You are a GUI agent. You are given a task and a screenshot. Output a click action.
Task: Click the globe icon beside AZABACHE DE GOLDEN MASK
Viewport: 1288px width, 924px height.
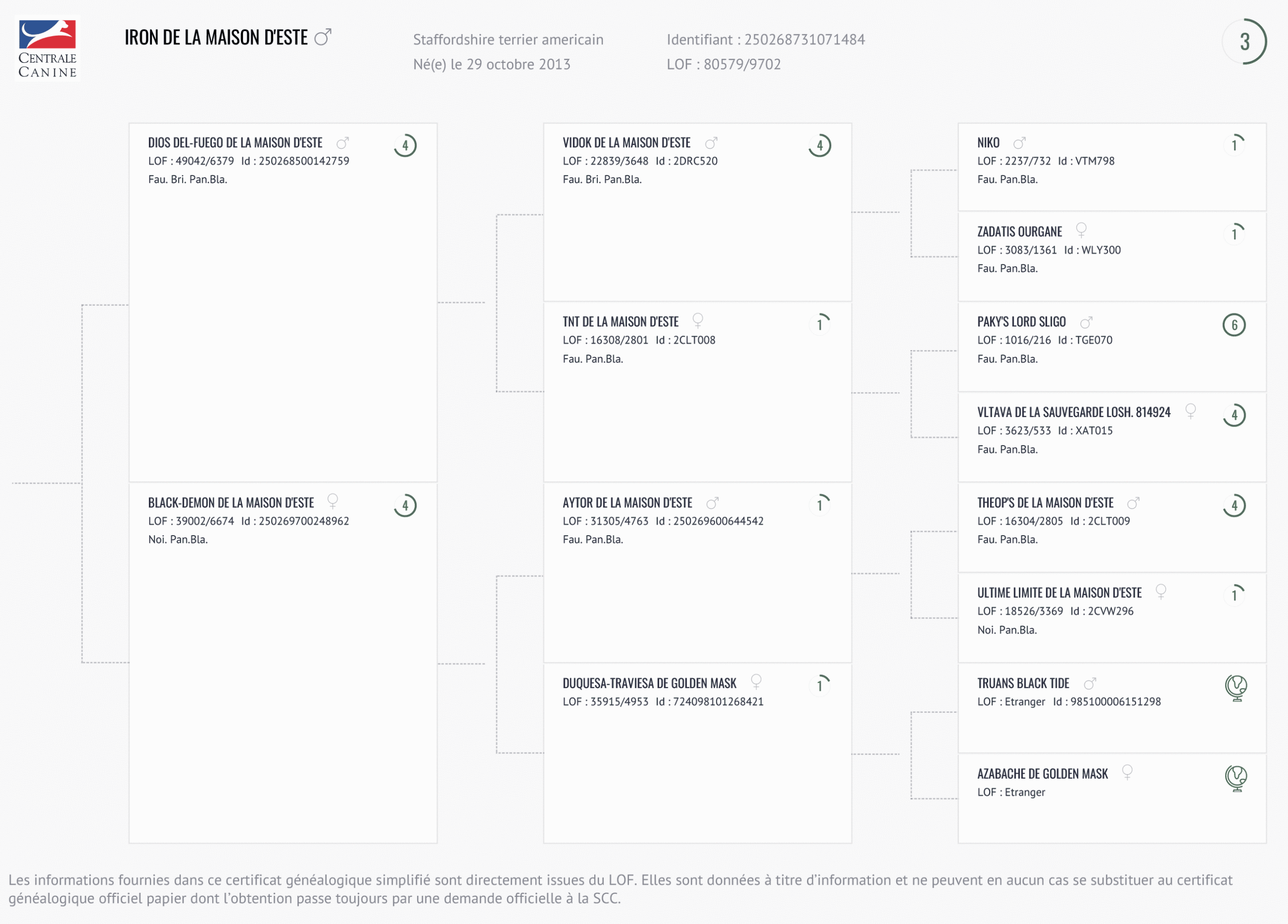coord(1236,778)
